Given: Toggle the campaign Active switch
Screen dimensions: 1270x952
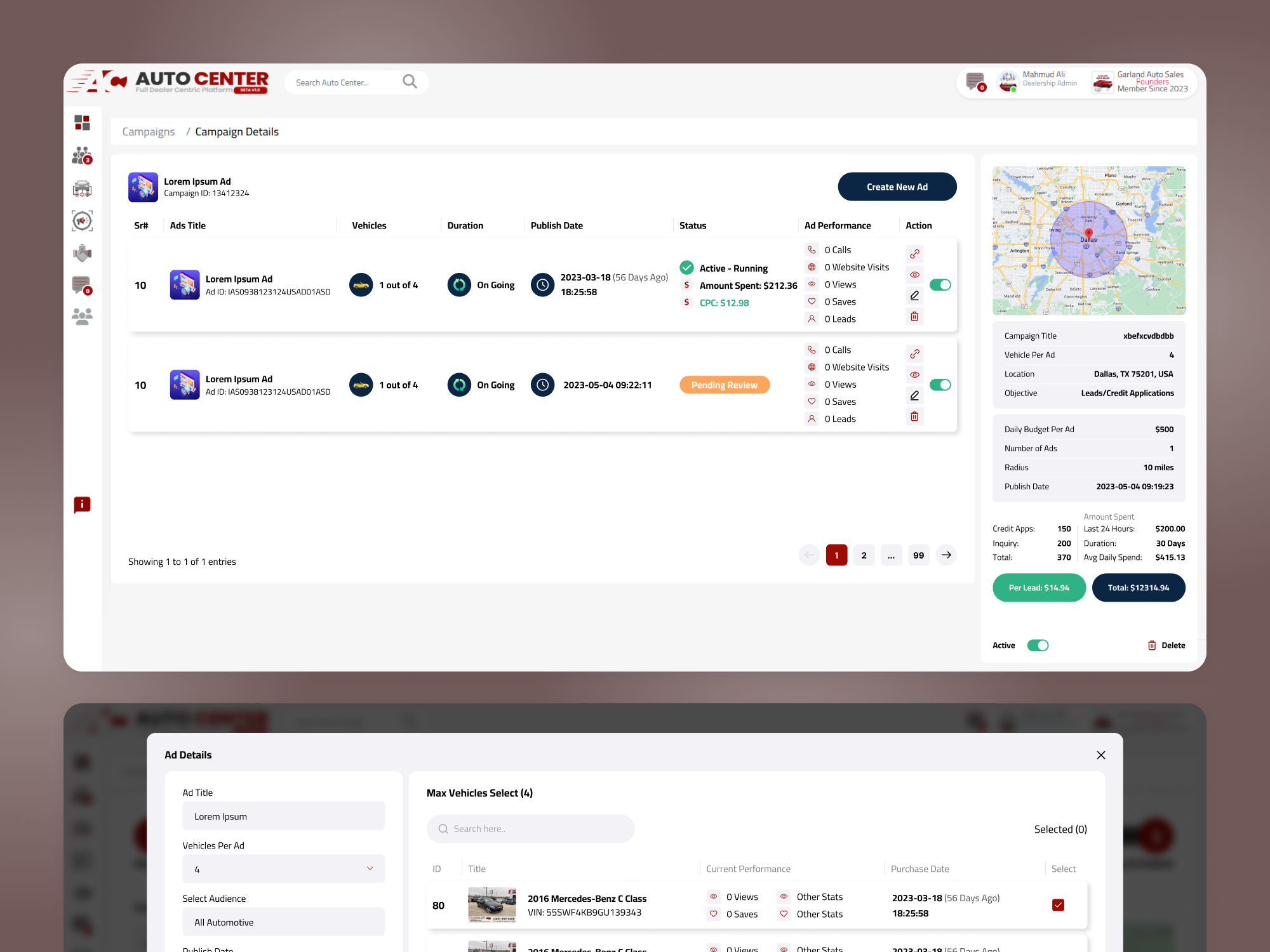Looking at the screenshot, I should 1038,645.
